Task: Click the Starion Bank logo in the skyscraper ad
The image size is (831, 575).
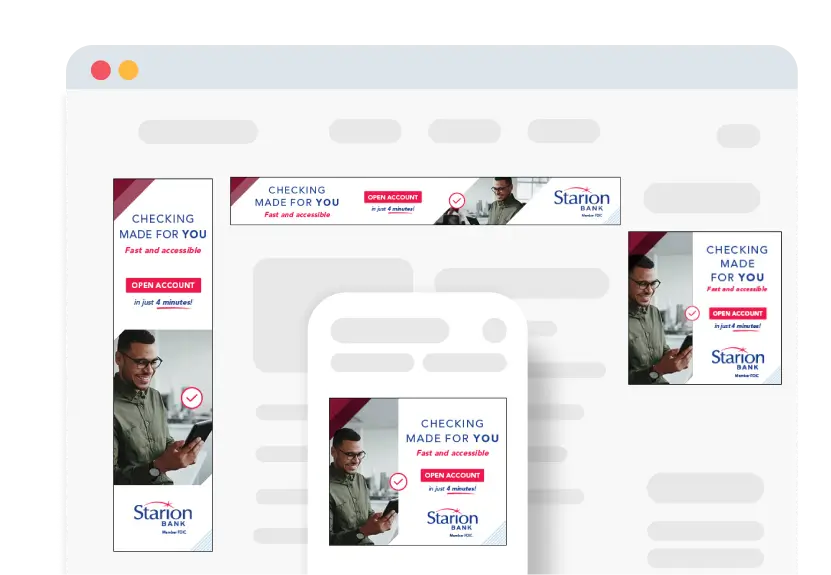Action: click(163, 517)
